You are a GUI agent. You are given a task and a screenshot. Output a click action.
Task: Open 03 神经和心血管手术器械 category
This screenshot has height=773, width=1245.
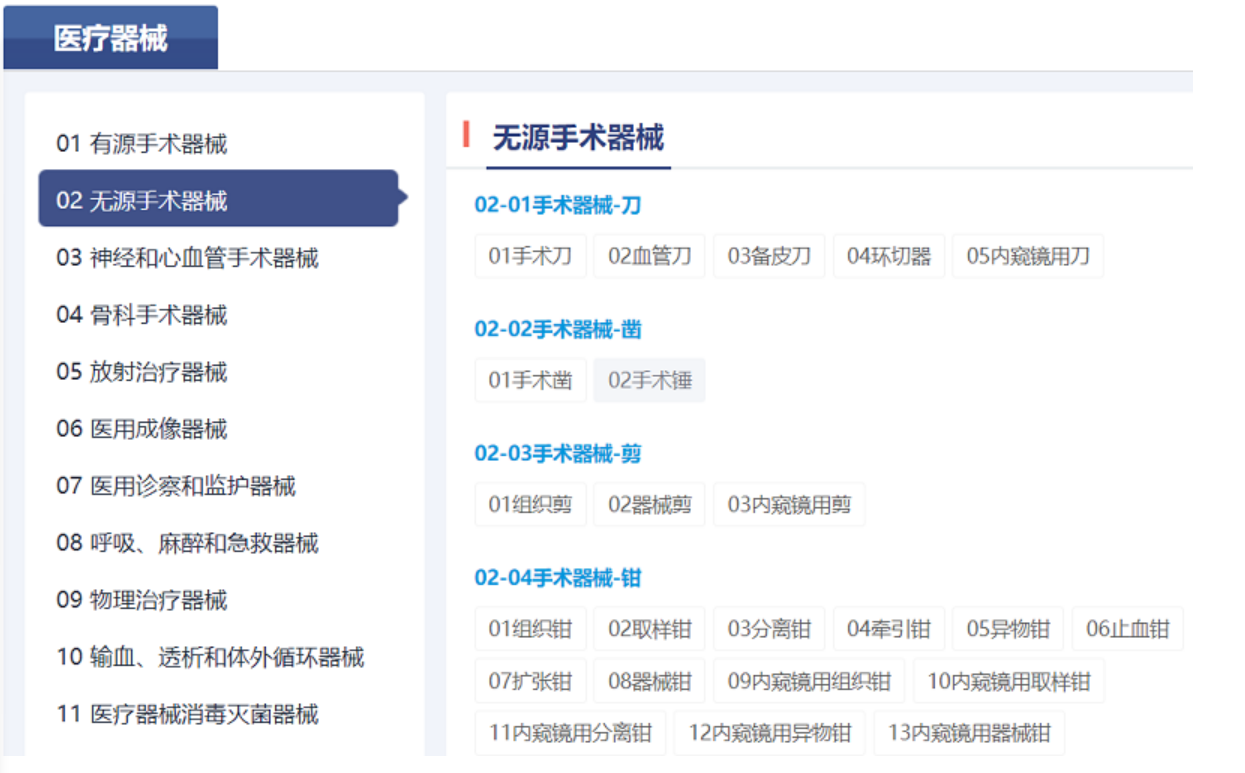[x=187, y=258]
